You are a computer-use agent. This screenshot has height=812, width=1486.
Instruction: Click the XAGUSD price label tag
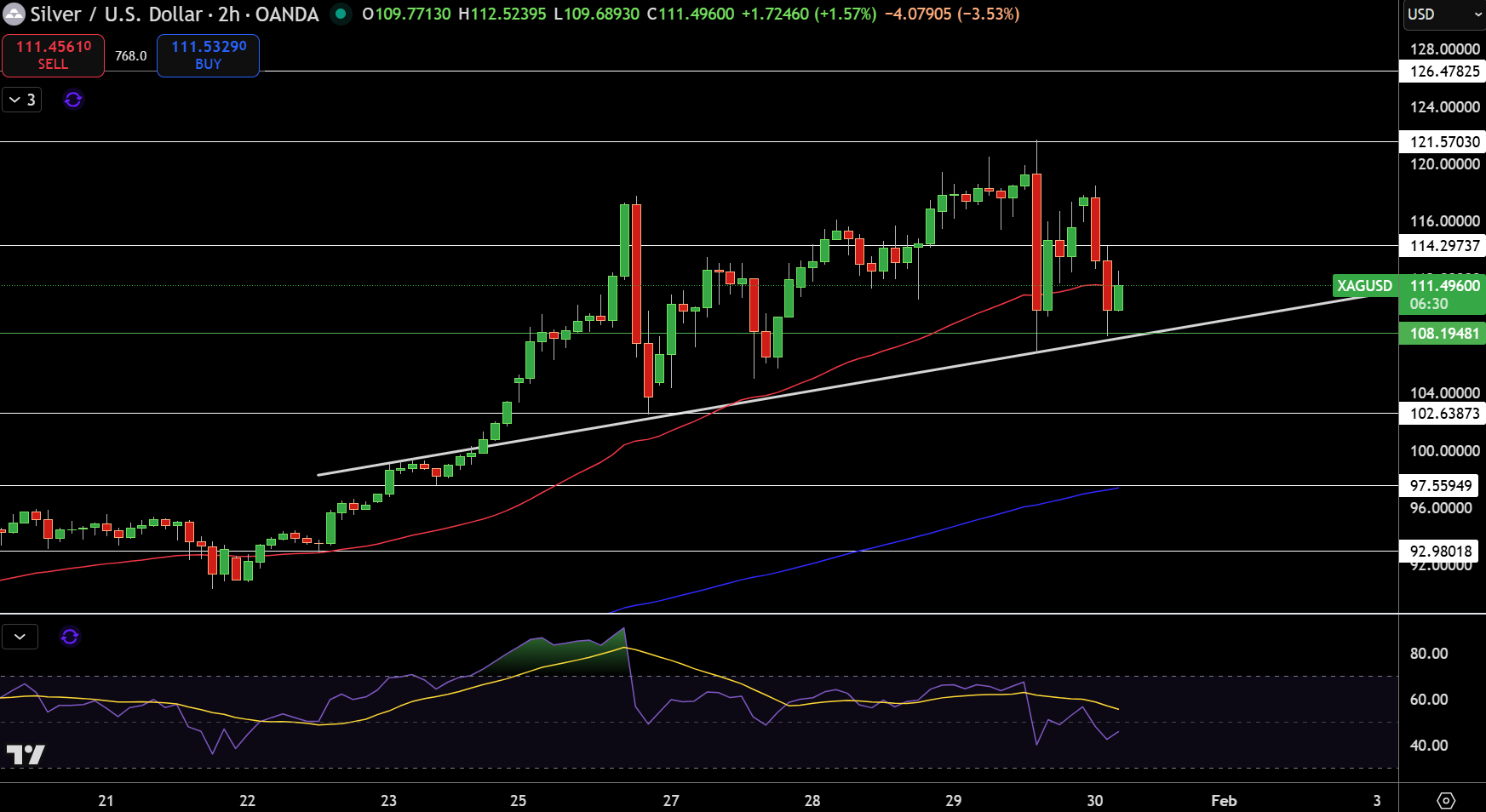point(1364,286)
